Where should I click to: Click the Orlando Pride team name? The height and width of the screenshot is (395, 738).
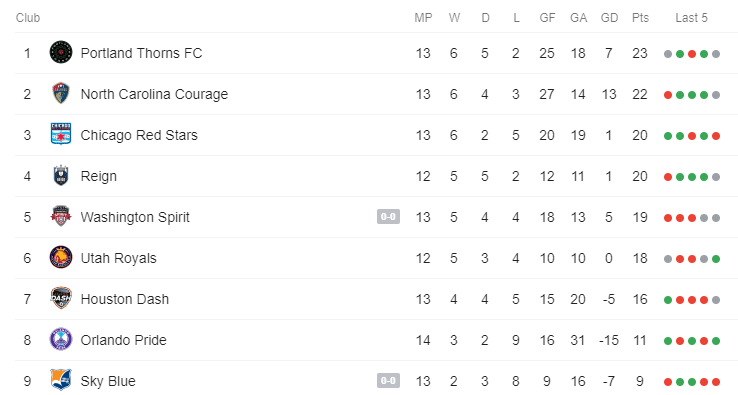[123, 340]
